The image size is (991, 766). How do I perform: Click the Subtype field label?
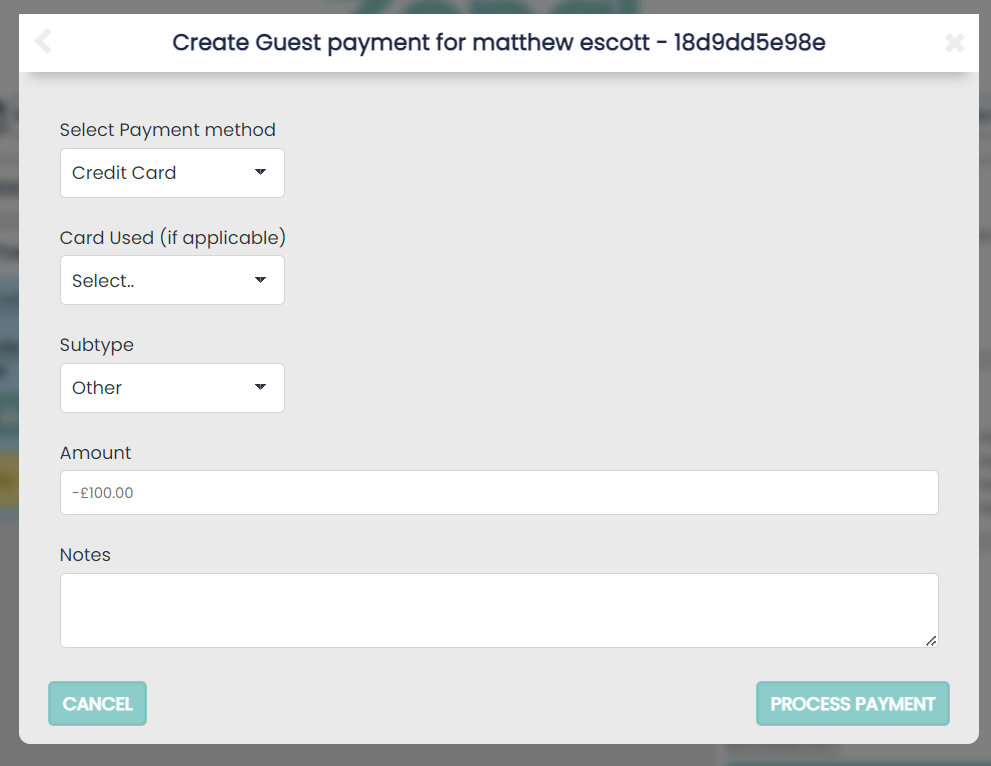(x=97, y=345)
